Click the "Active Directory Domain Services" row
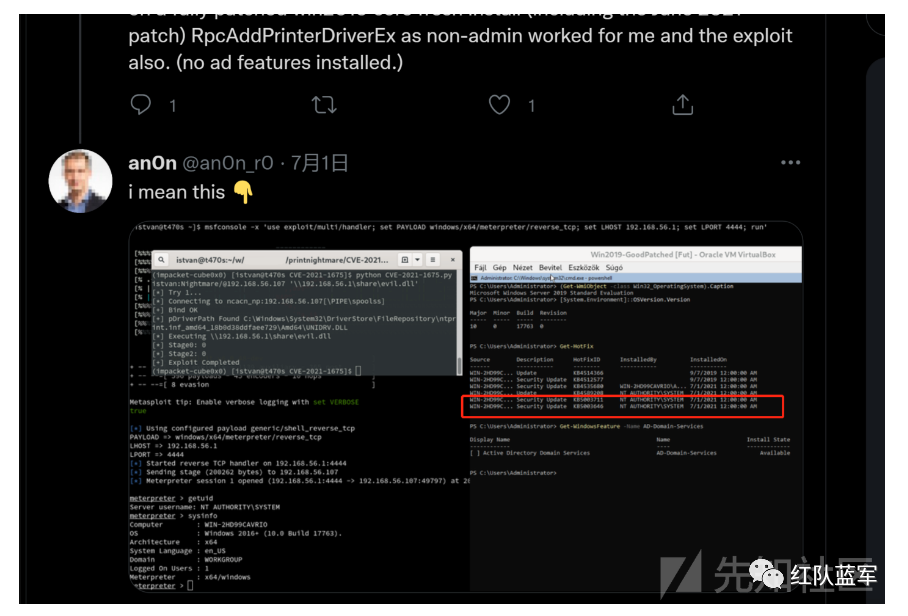 coord(629,453)
